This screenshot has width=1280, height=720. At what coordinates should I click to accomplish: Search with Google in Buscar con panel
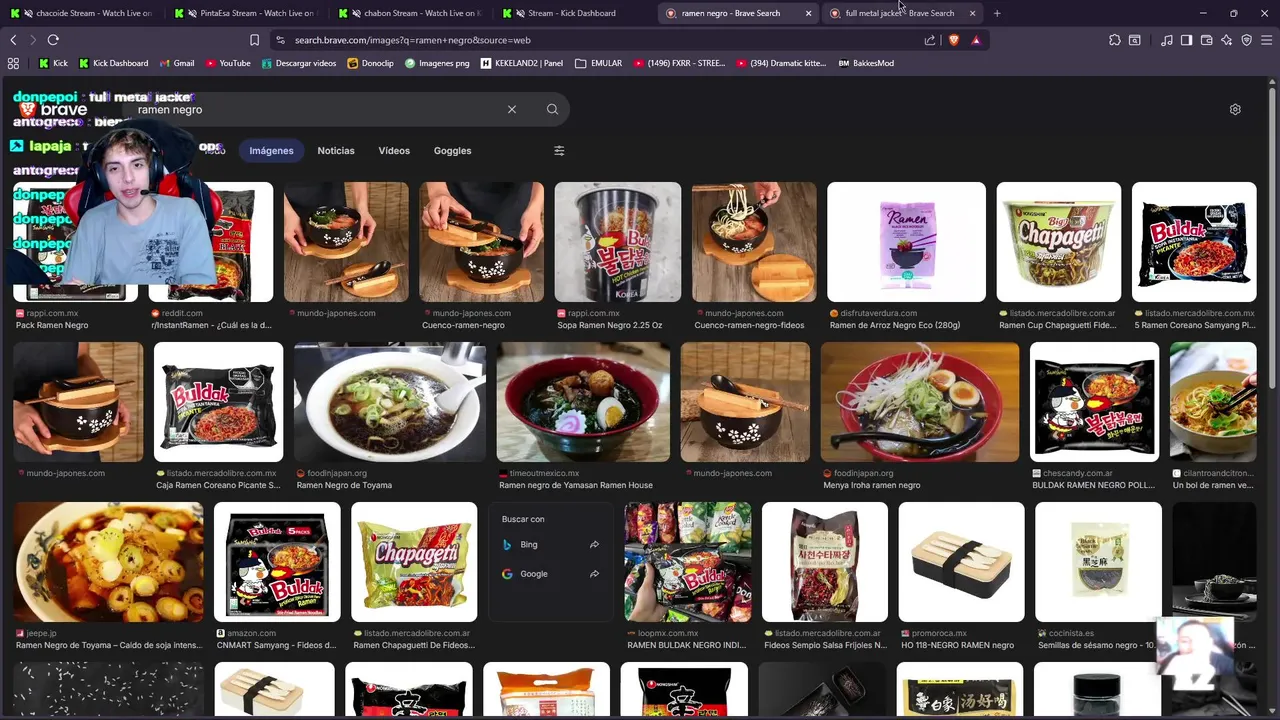tap(550, 574)
